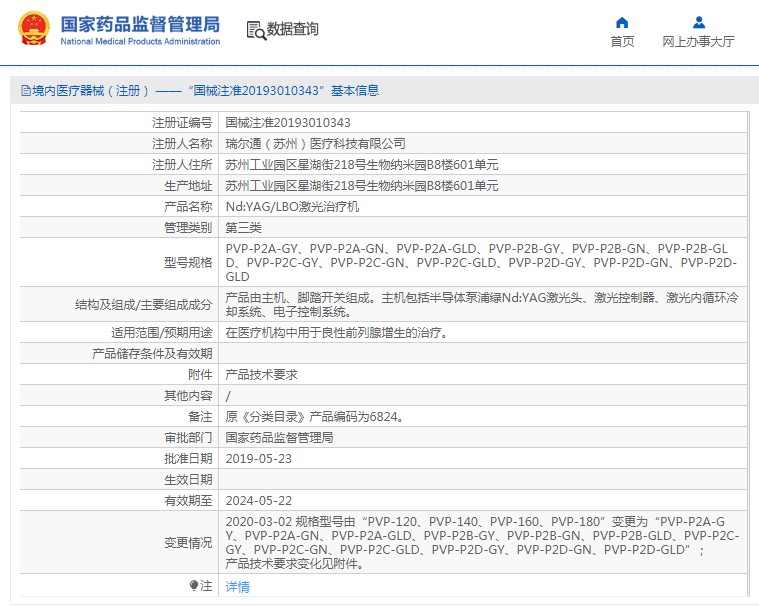Select the 适用范围 intended use text
Screen dimensions: 759x606
pos(336,333)
